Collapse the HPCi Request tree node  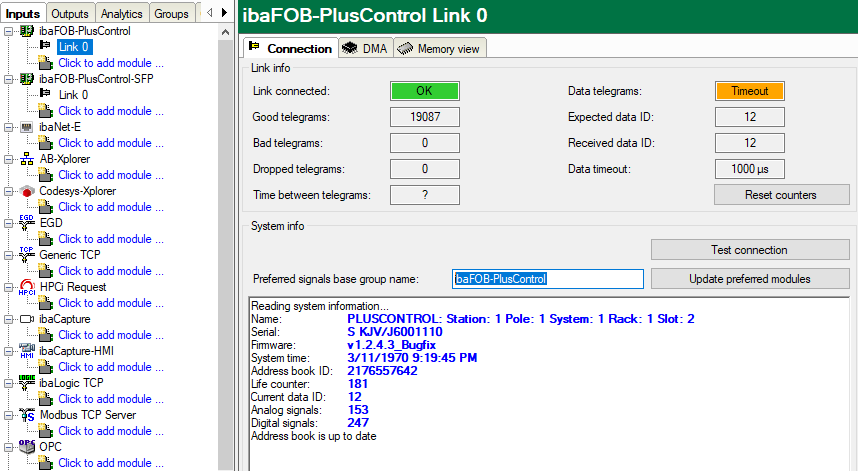tap(9, 287)
